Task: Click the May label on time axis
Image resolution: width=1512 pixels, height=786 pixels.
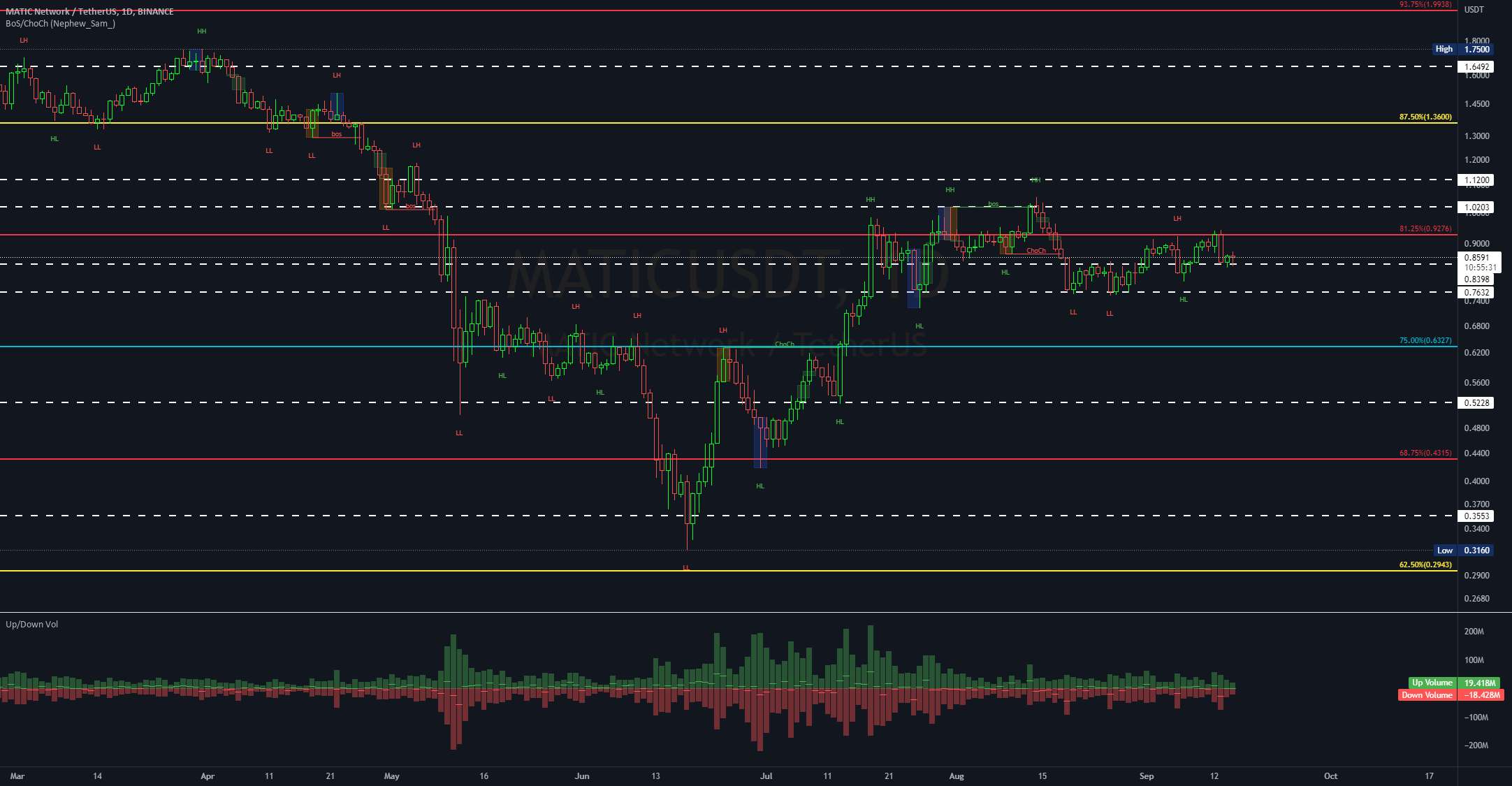Action: click(392, 776)
